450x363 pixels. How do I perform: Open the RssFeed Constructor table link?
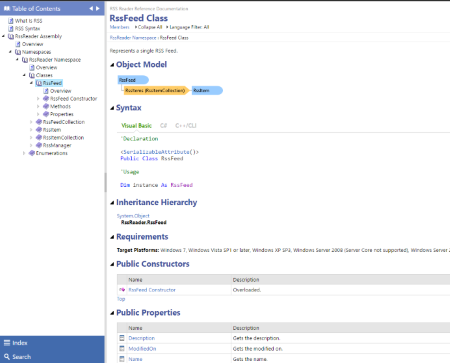pyautogui.click(x=152, y=290)
